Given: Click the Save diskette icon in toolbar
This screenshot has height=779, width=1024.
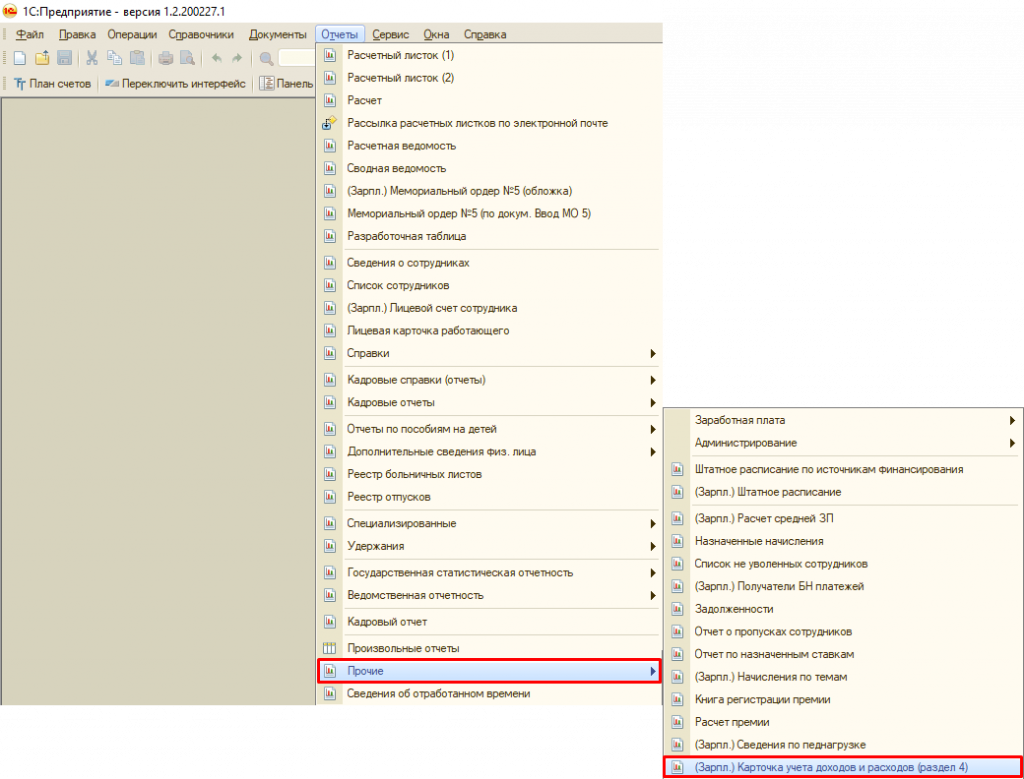Looking at the screenshot, I should coord(64,58).
